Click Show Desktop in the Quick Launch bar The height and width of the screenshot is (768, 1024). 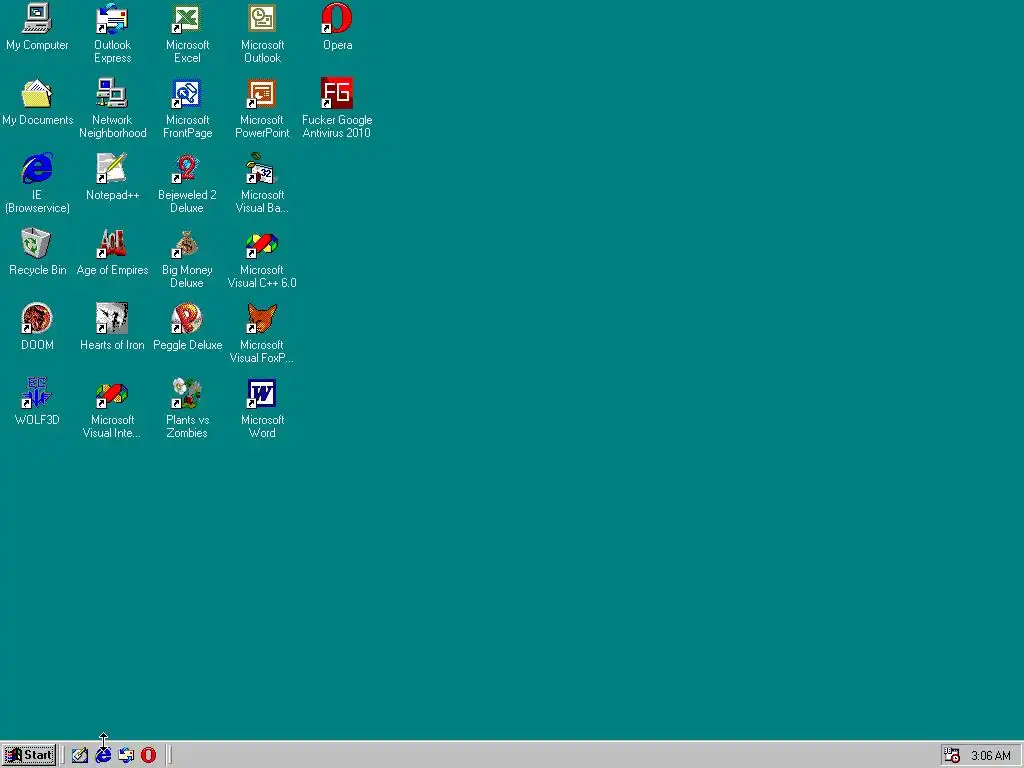(x=80, y=755)
